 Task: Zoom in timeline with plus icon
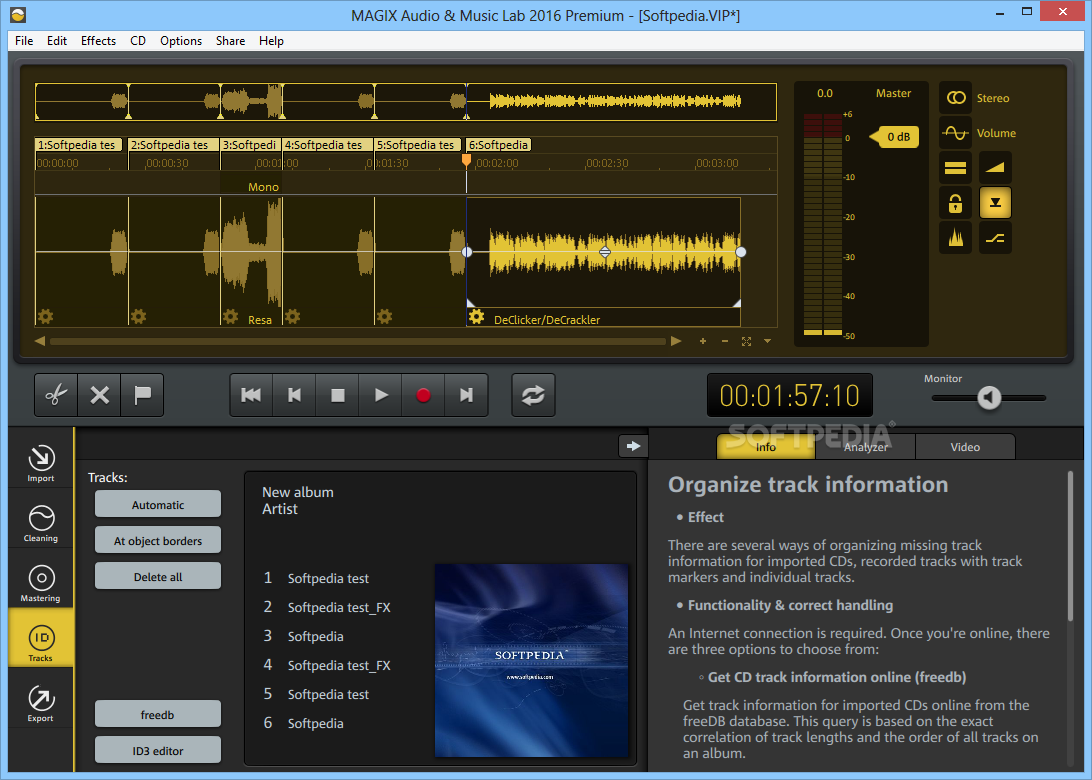click(703, 341)
